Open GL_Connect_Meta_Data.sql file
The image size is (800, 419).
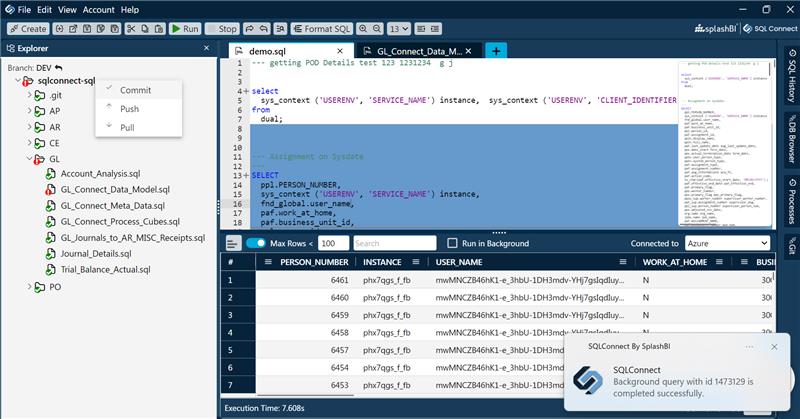pyautogui.click(x=113, y=206)
